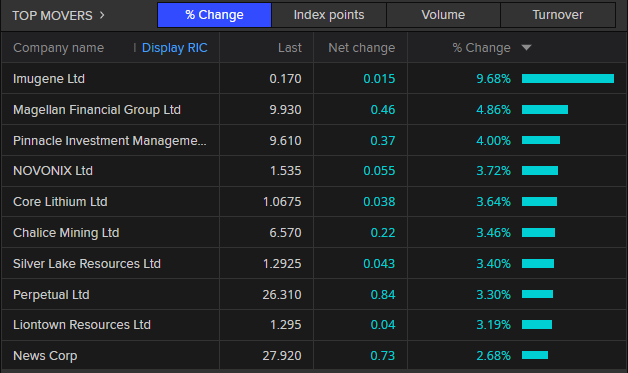Sort by Net change column header
The width and height of the screenshot is (628, 373).
[x=362, y=48]
